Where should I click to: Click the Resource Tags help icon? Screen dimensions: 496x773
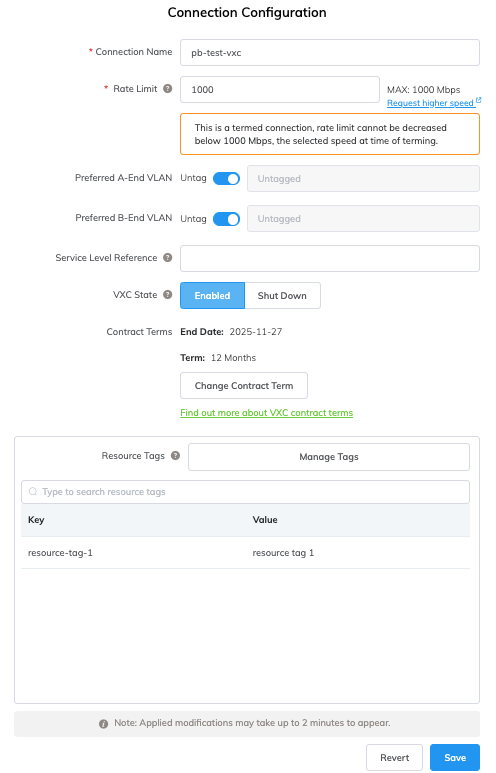pyautogui.click(x=176, y=456)
